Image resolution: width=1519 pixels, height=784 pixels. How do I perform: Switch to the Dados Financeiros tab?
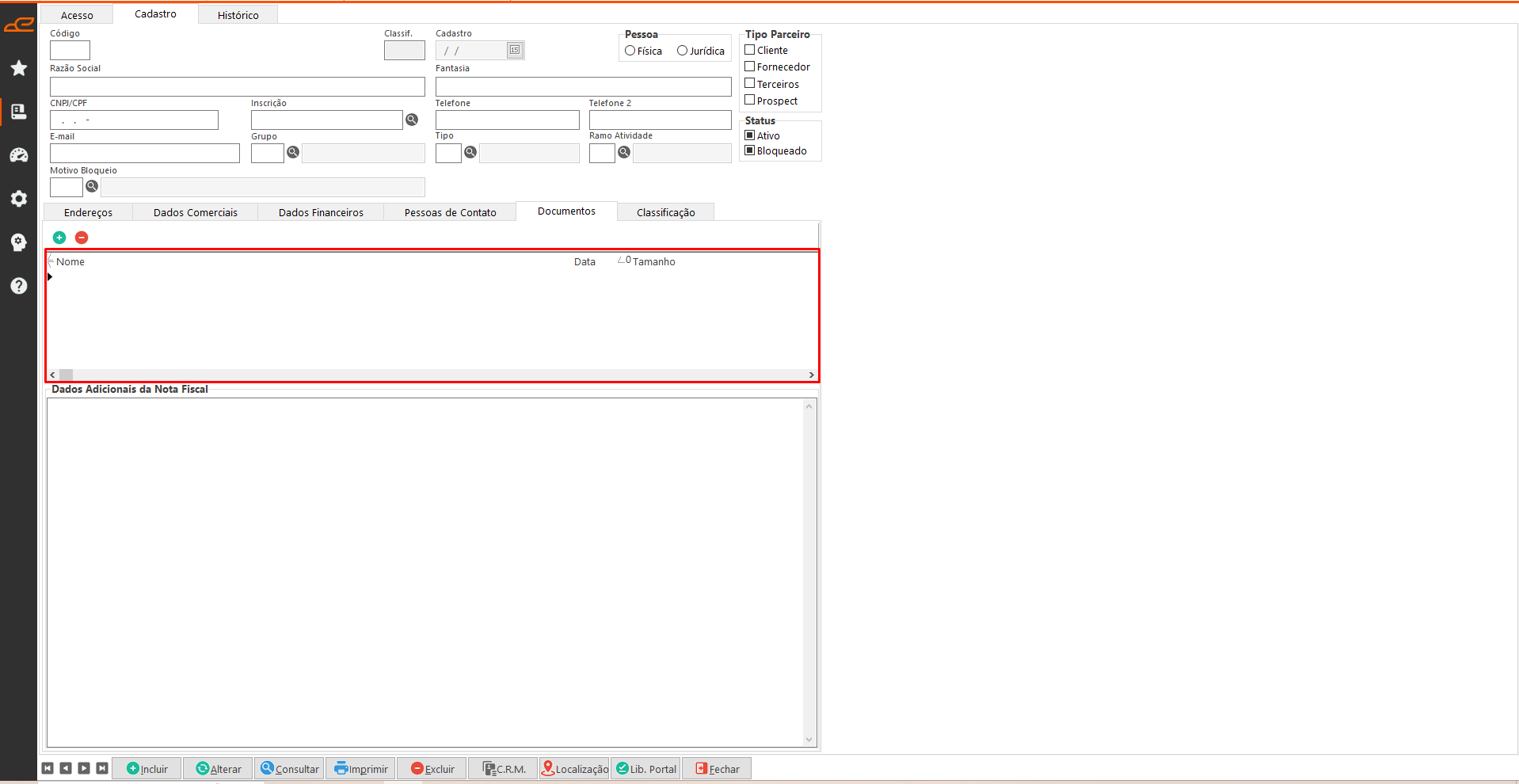point(321,212)
